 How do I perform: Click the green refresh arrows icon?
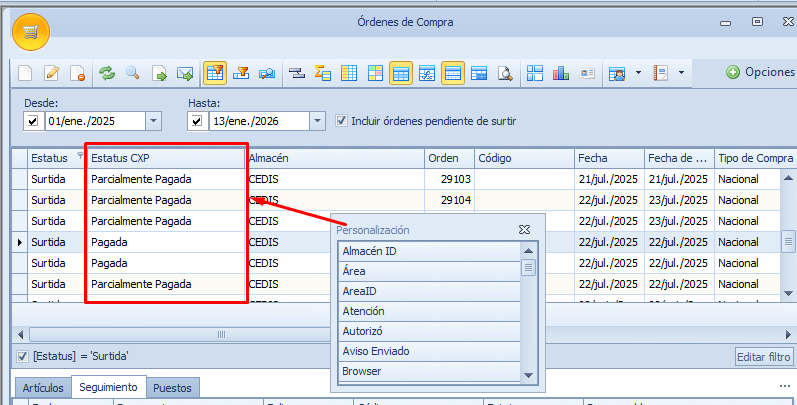click(x=106, y=73)
